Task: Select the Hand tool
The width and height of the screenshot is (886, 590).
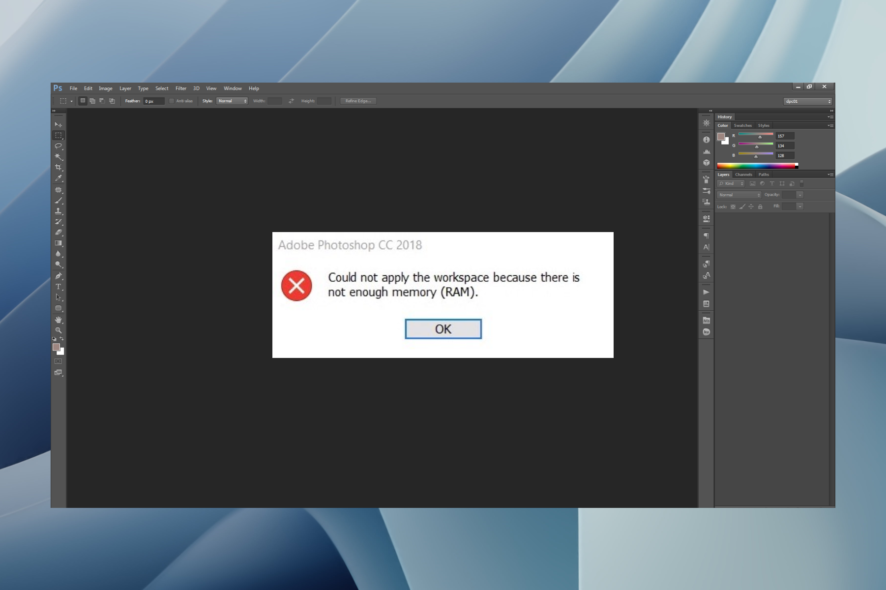Action: 58,320
